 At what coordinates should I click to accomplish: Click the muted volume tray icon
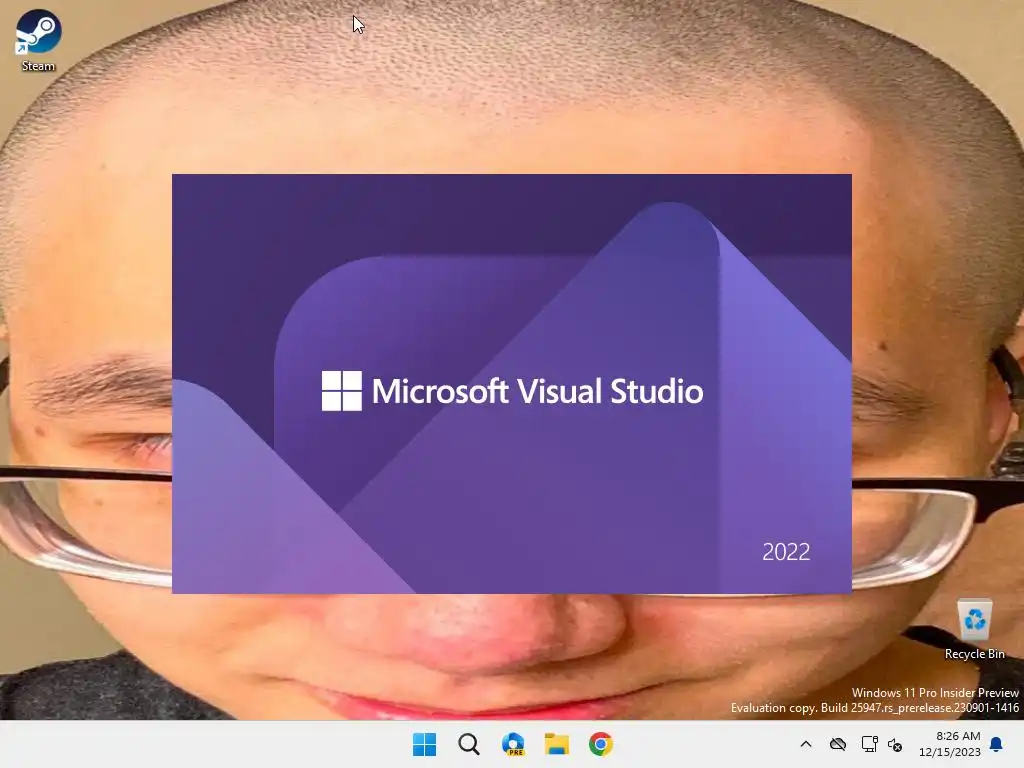pos(895,744)
